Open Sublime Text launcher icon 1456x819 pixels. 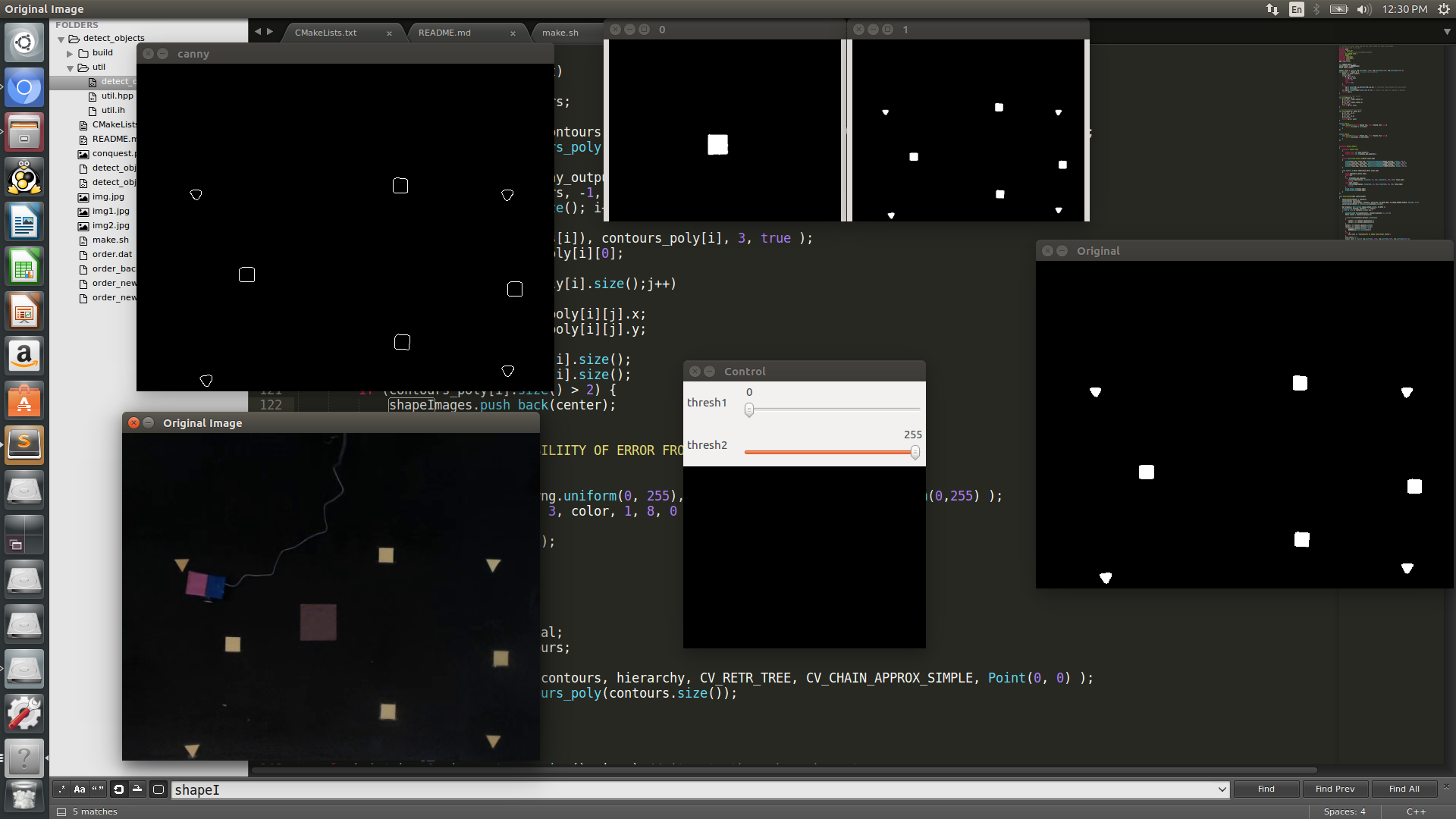(x=24, y=444)
